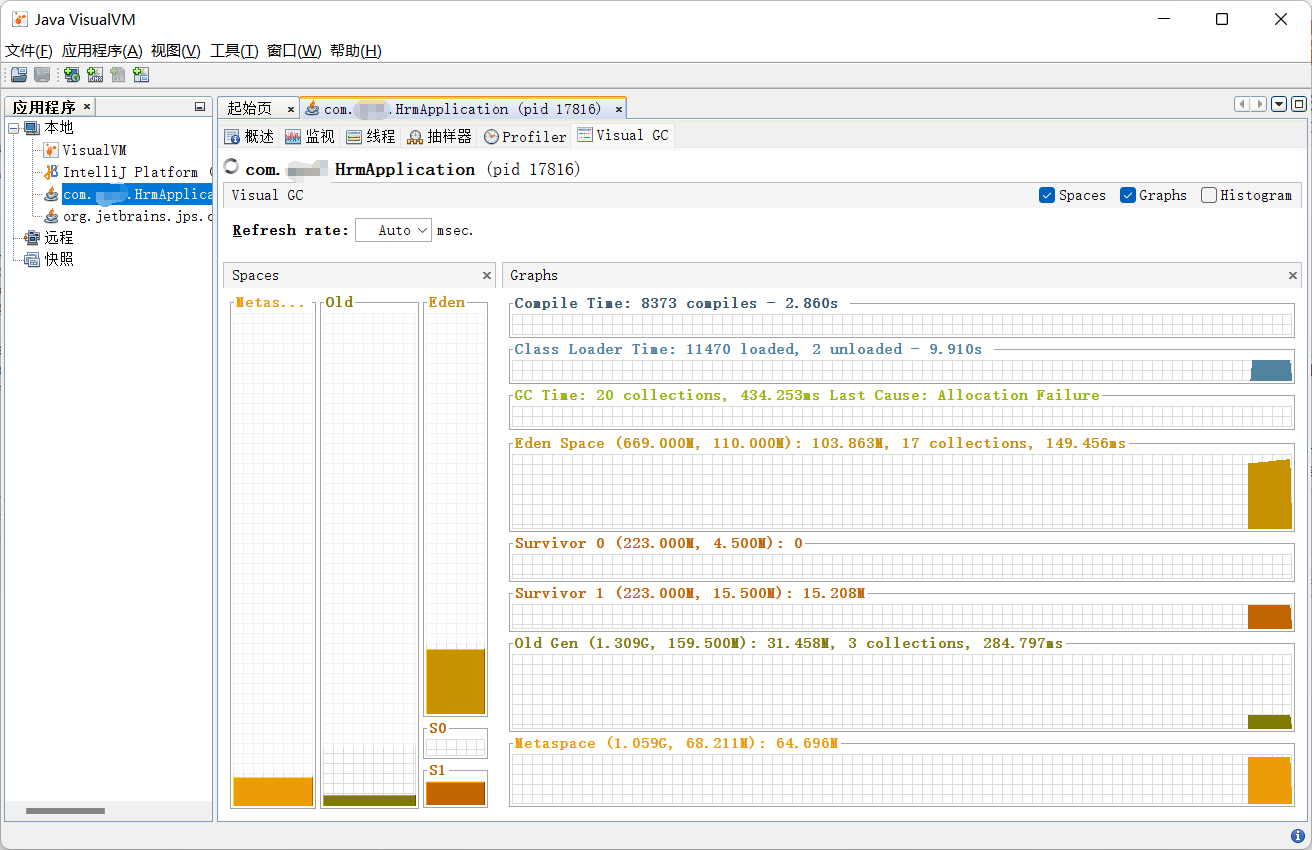Open the 视图(V) menu
The width and height of the screenshot is (1312, 850).
176,51
